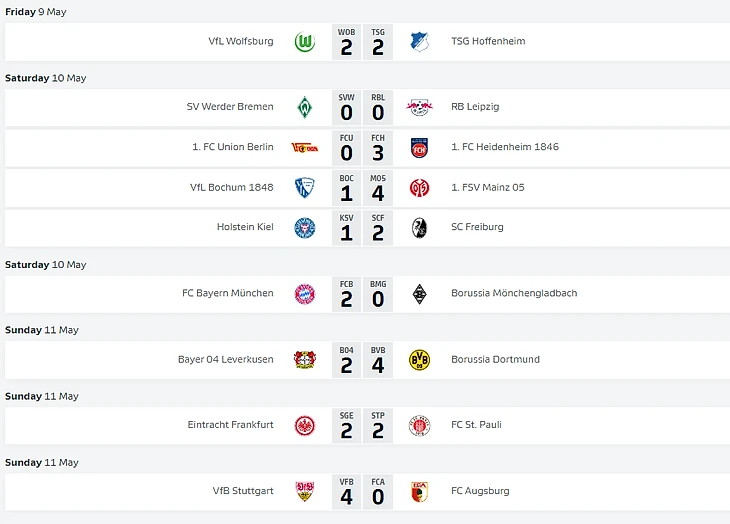Select the Borussia Dortmund BVB logo
This screenshot has width=730, height=524.
(419, 359)
